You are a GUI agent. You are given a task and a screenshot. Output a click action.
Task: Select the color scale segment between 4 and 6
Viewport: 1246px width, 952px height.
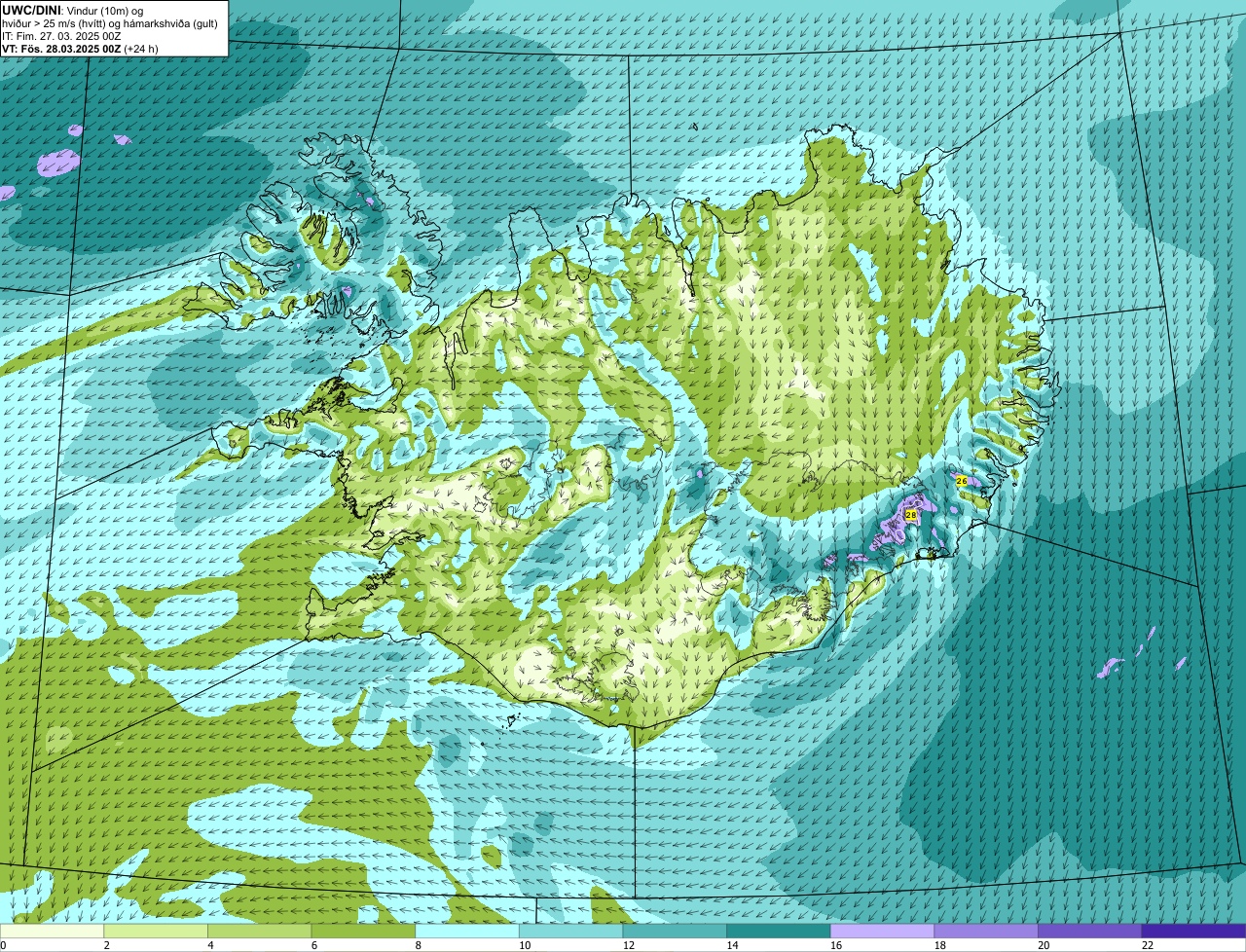click(x=260, y=931)
